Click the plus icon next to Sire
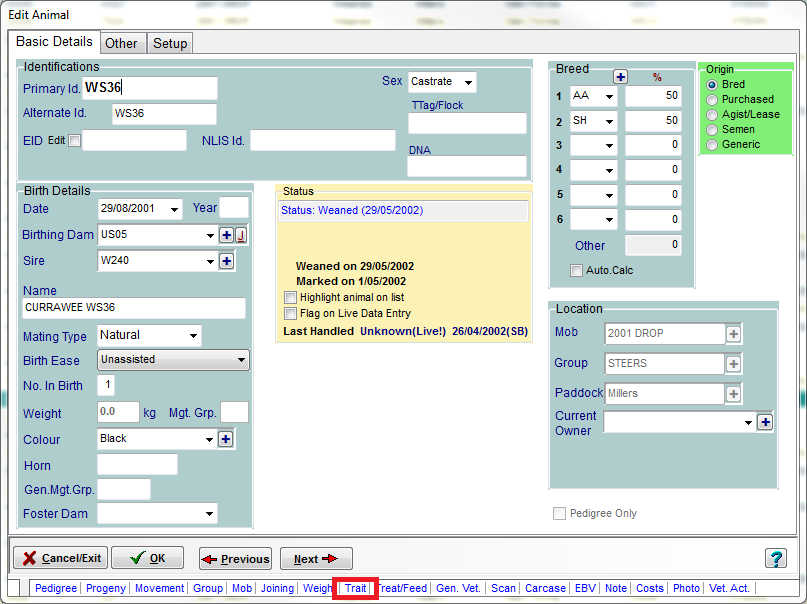807x604 pixels. 226,261
